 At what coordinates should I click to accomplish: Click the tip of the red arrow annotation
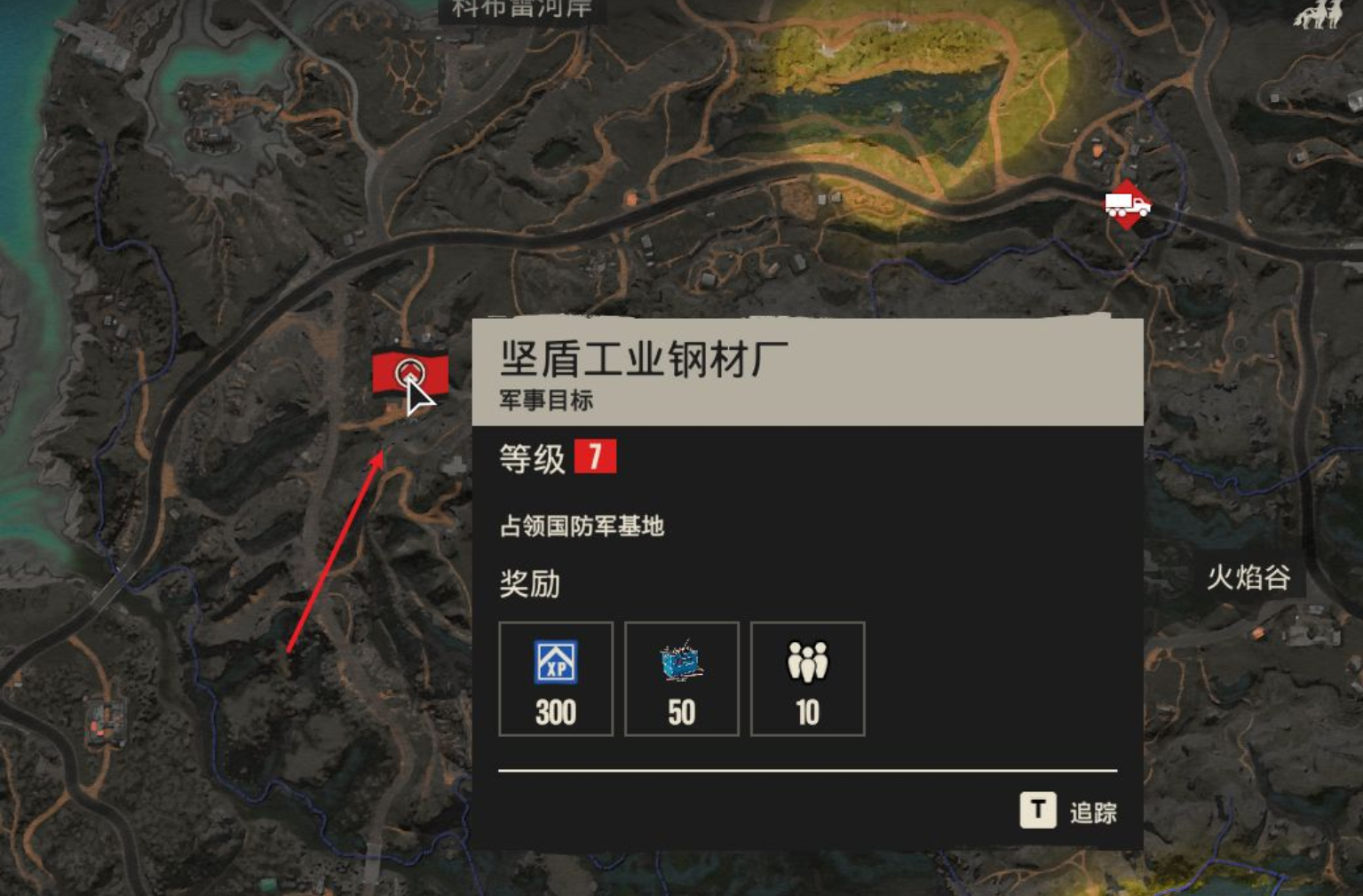coord(381,453)
